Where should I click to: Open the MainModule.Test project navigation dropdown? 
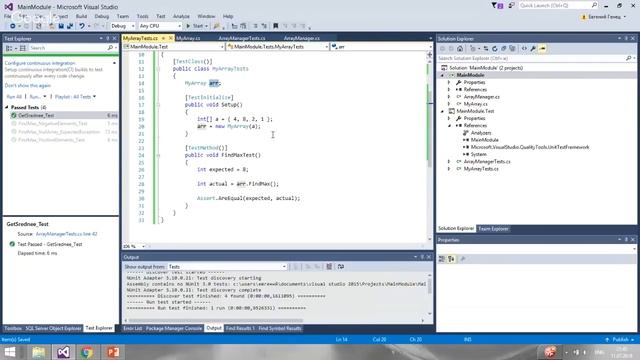173,47
